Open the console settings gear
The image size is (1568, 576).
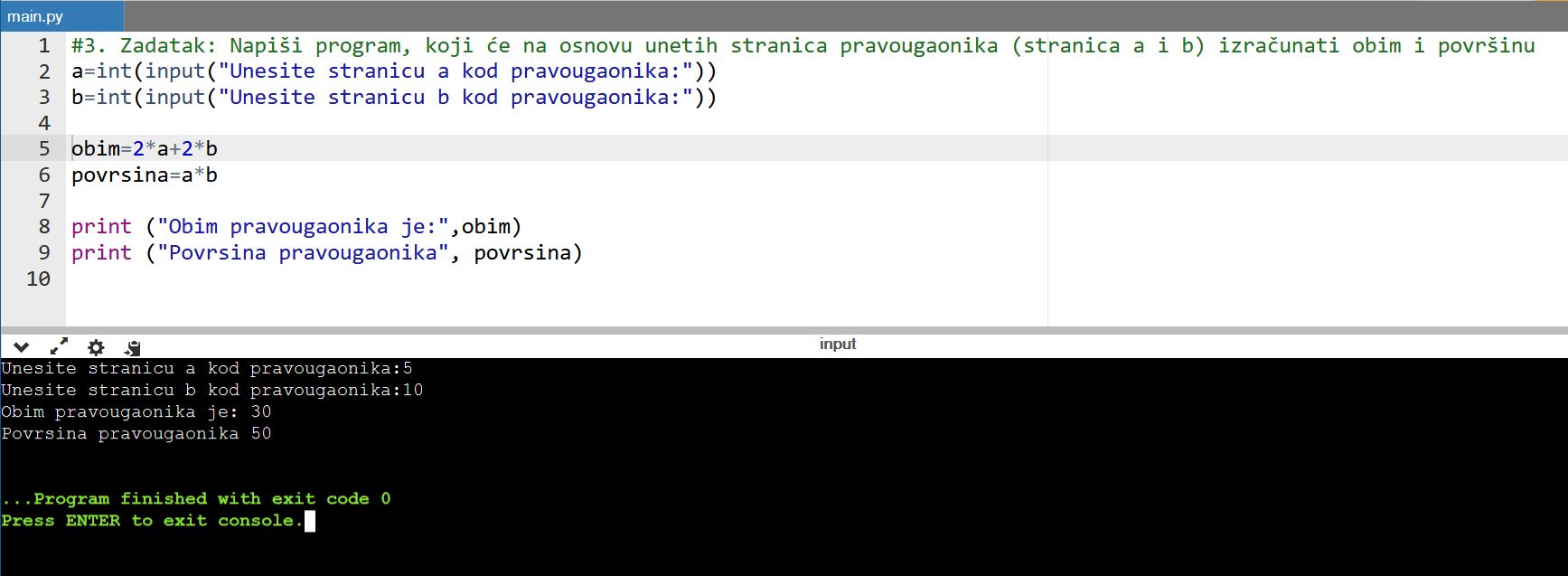click(x=96, y=347)
